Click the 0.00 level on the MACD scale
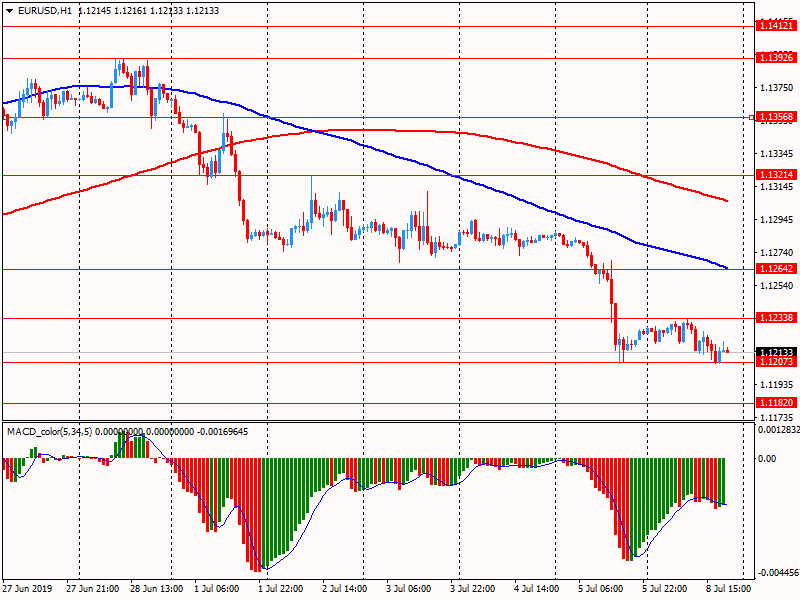800x600 pixels. (x=767, y=458)
